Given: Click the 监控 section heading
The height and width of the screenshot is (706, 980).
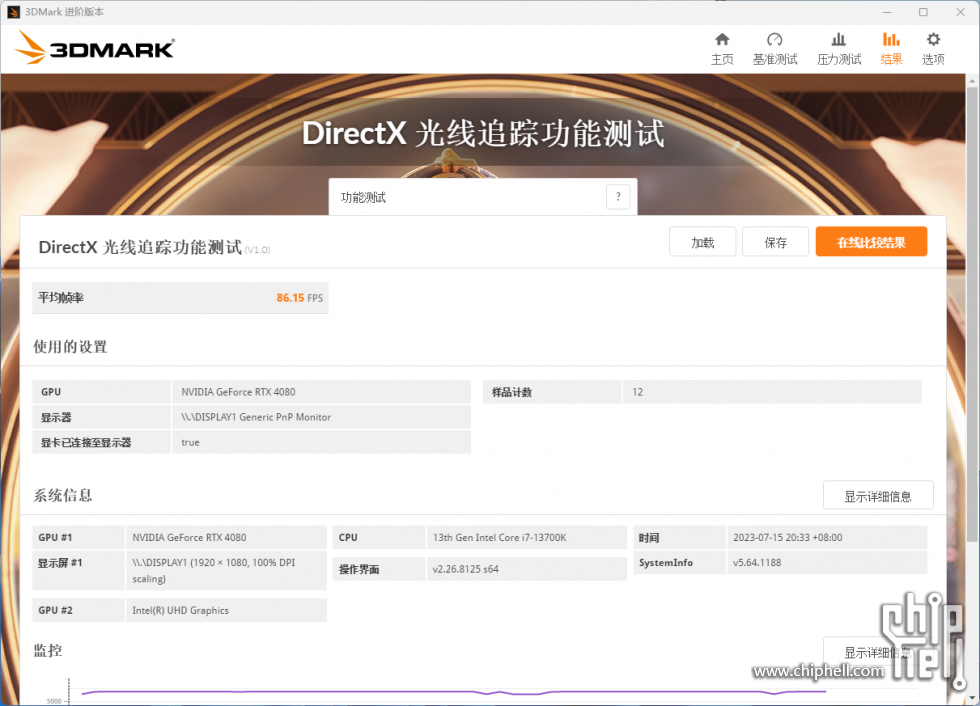Looking at the screenshot, I should pyautogui.click(x=48, y=650).
